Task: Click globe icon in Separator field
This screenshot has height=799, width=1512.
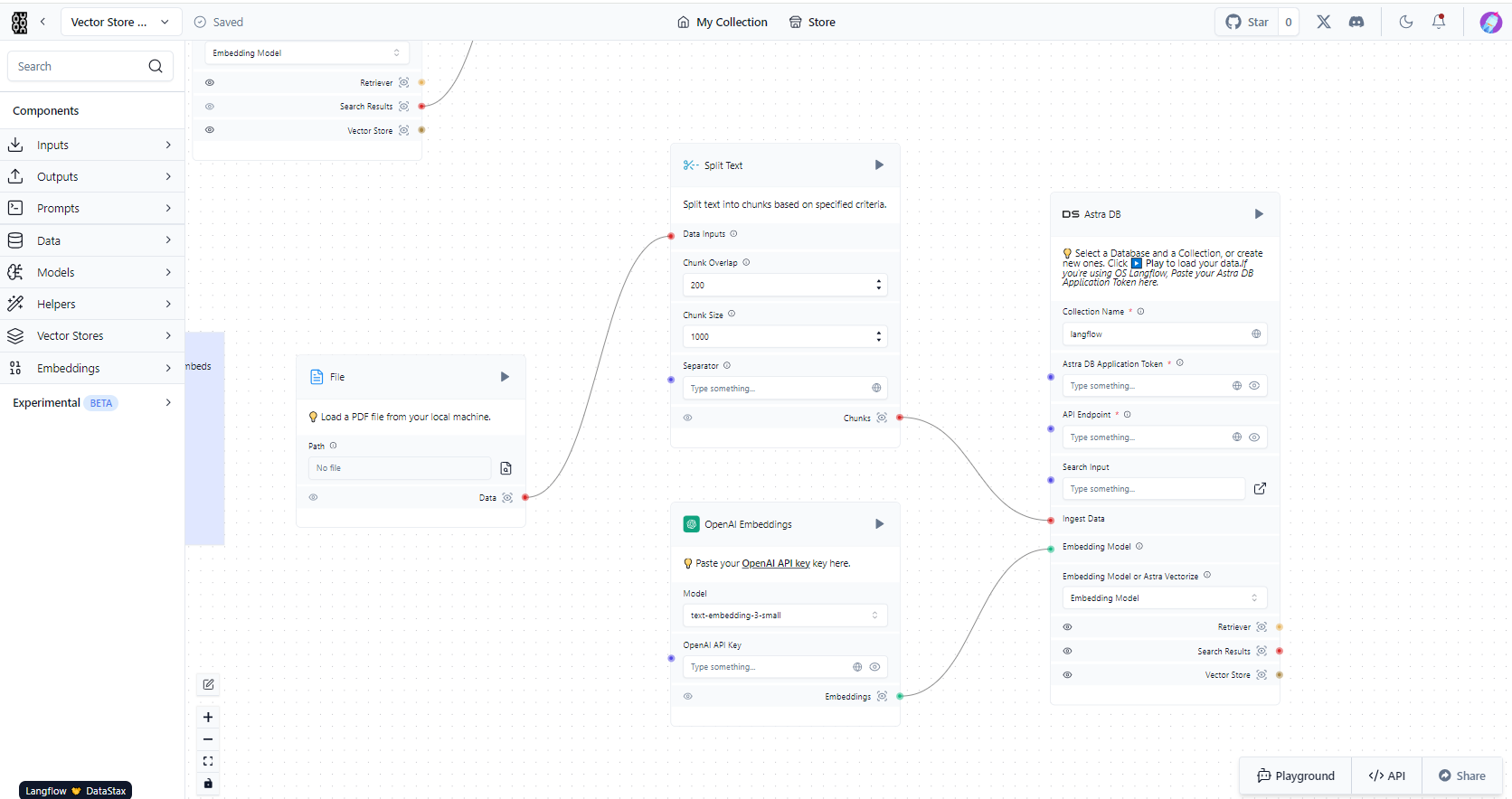Action: [x=876, y=388]
